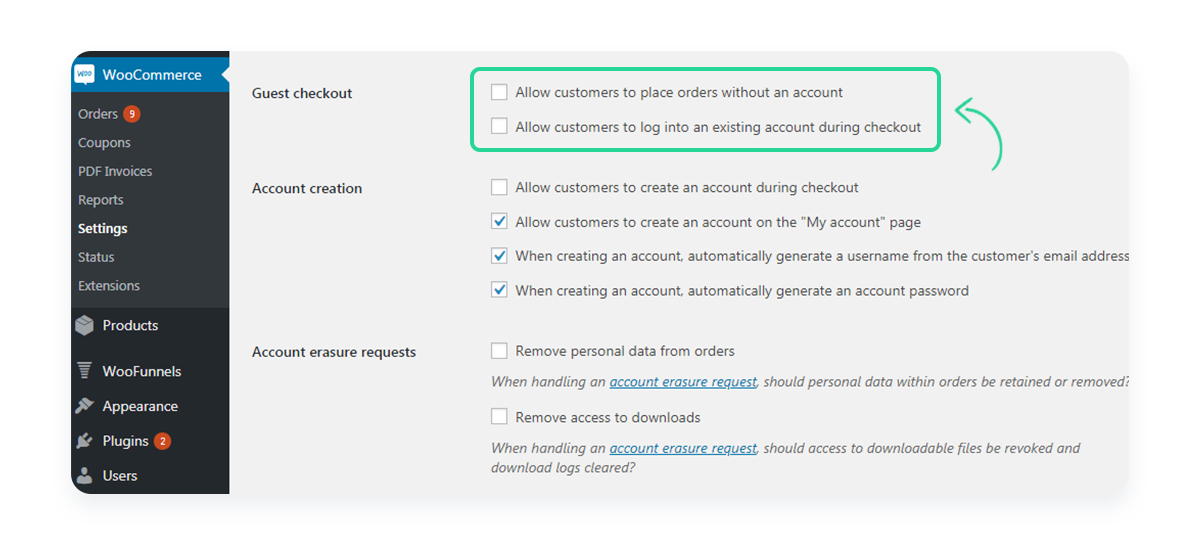Click the WooCommerce logo icon in sidebar

85,75
